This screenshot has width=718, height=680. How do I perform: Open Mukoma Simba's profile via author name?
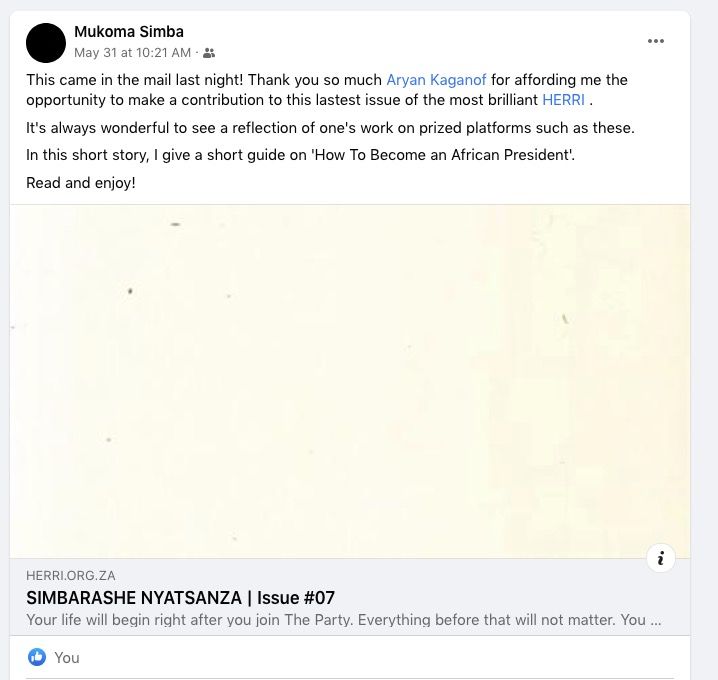pyautogui.click(x=129, y=32)
